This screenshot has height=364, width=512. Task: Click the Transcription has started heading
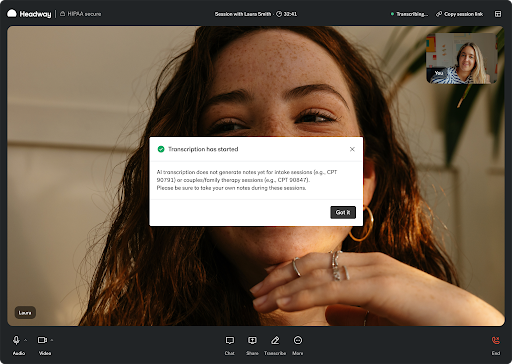203,149
